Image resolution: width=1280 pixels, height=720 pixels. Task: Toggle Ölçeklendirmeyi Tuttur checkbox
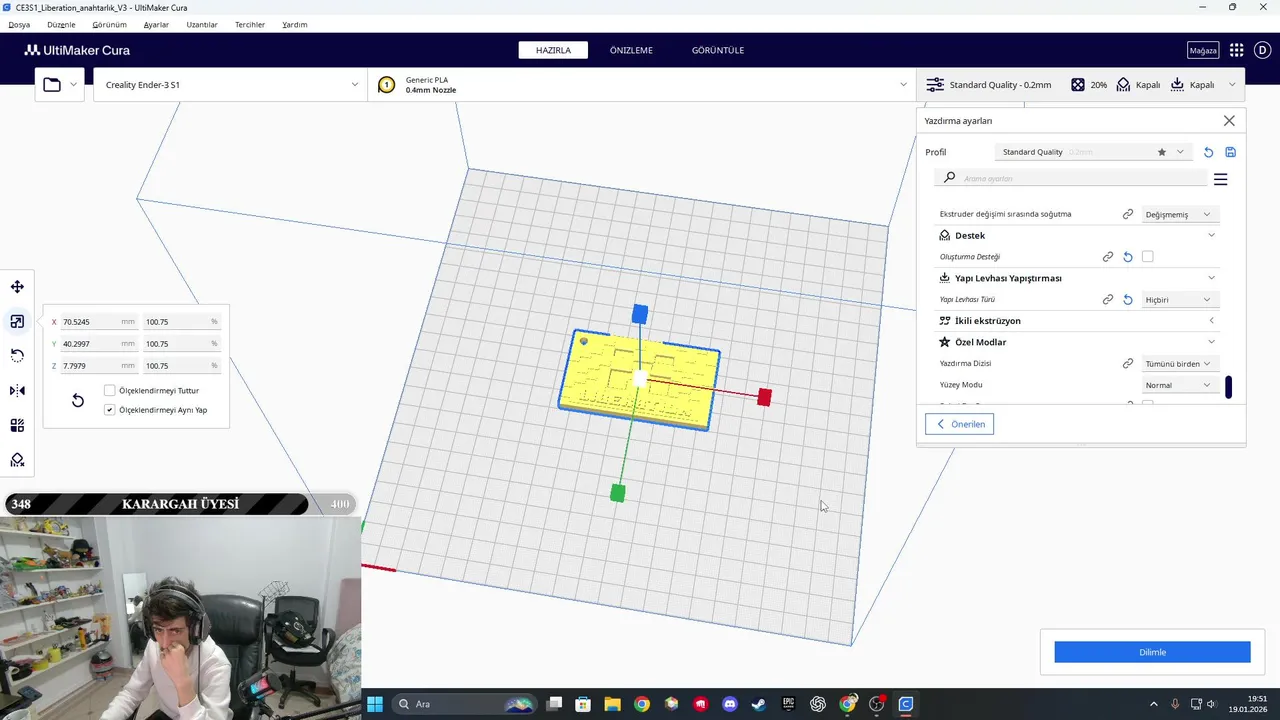click(x=110, y=391)
